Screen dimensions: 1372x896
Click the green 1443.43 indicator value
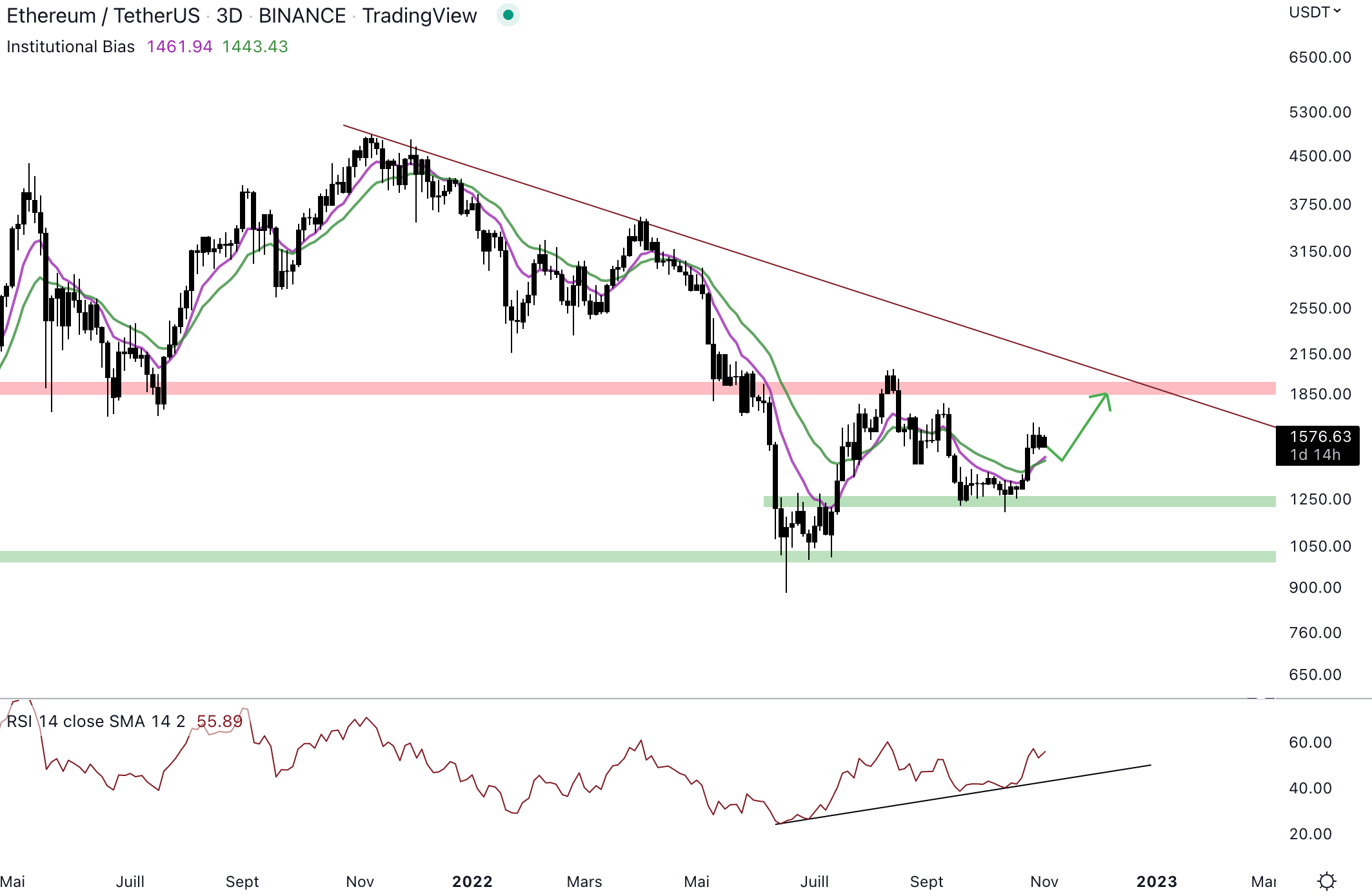coord(255,46)
